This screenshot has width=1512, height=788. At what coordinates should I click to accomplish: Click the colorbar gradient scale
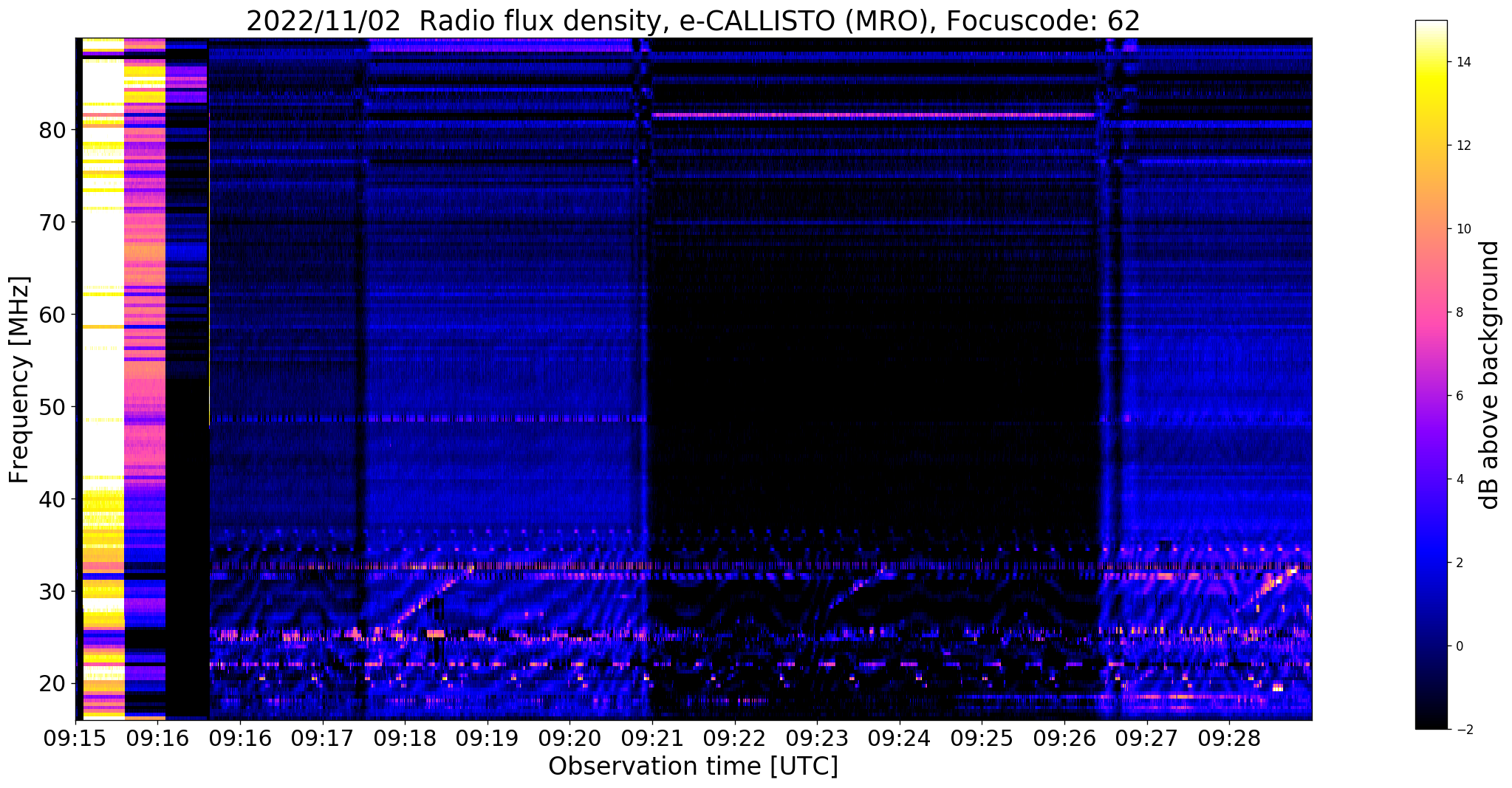[1431, 375]
